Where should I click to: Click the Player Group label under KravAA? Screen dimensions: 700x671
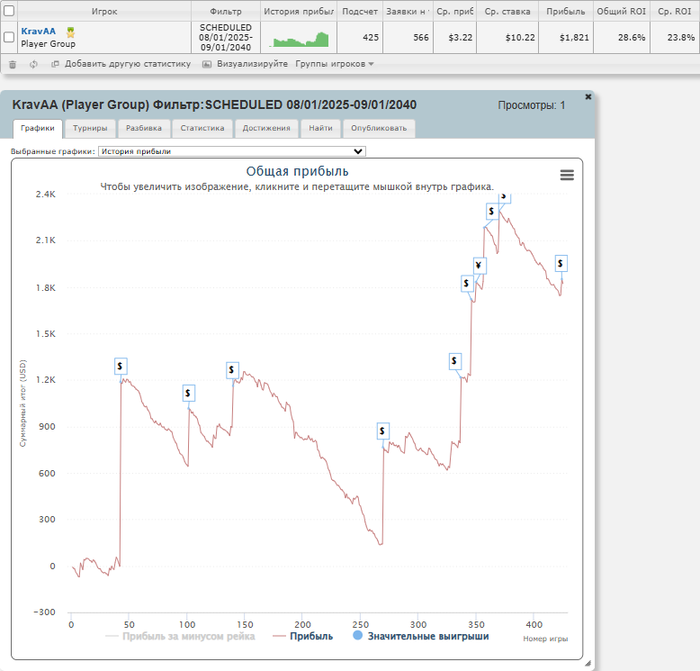click(x=48, y=44)
